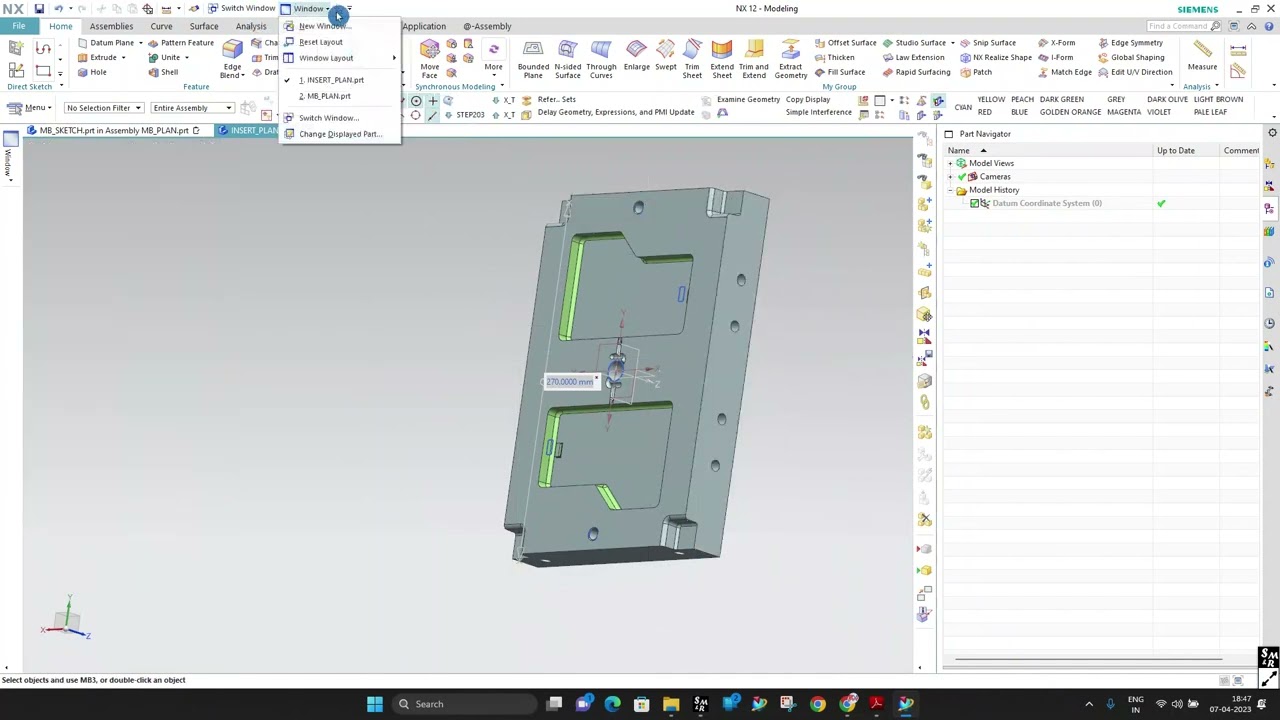
Task: Switch to 2. MB_PLAN.prt window
Action: (339, 96)
